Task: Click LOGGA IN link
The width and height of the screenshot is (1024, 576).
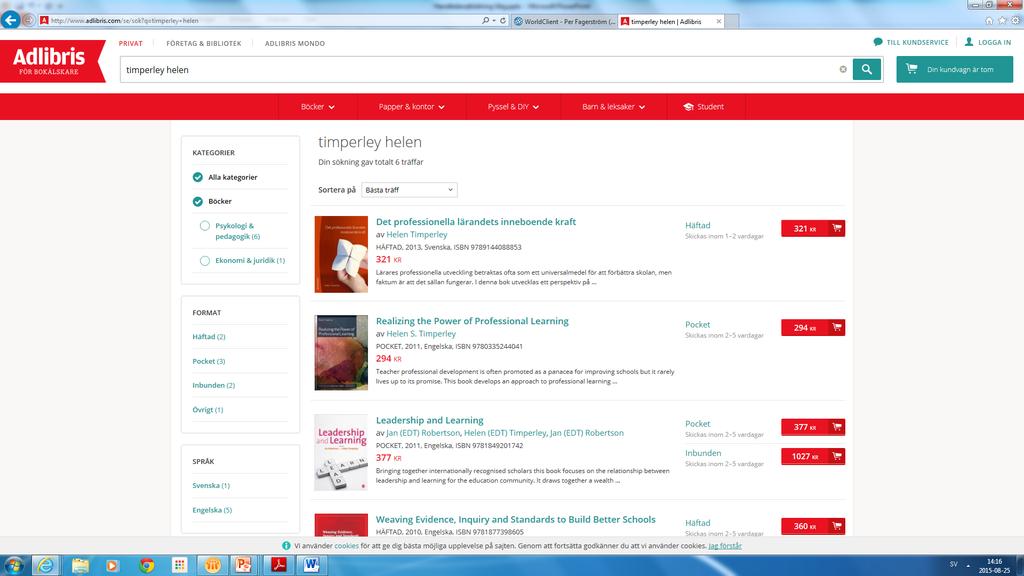Action: coord(995,42)
